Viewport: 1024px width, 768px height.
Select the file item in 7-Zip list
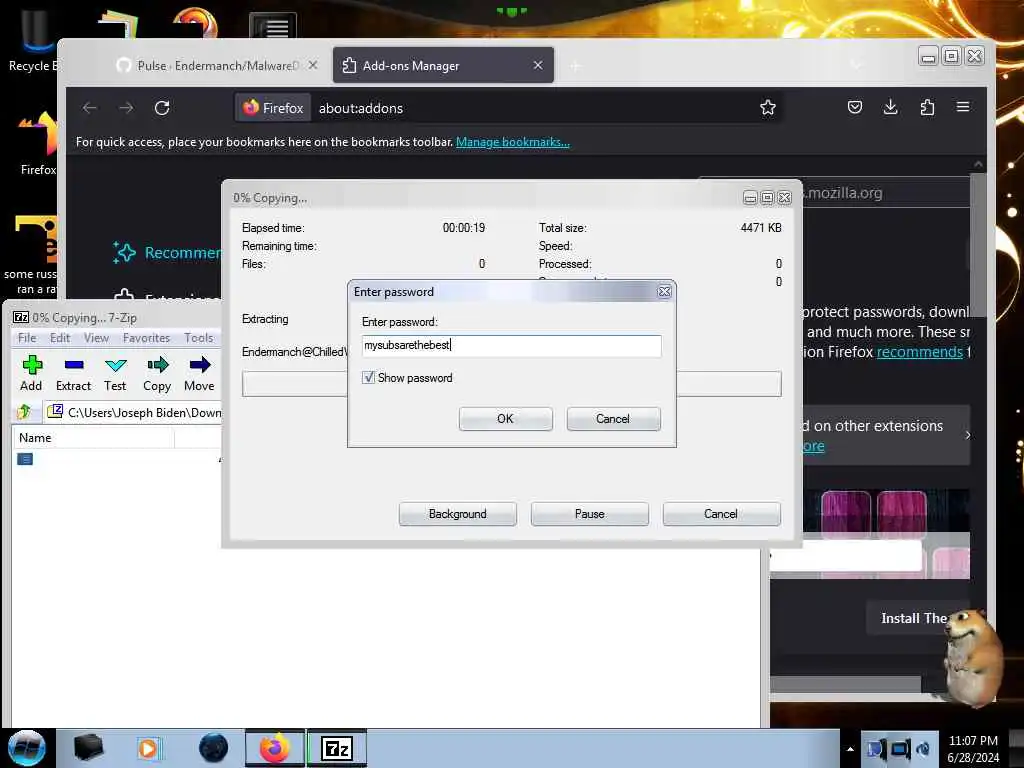[25, 459]
